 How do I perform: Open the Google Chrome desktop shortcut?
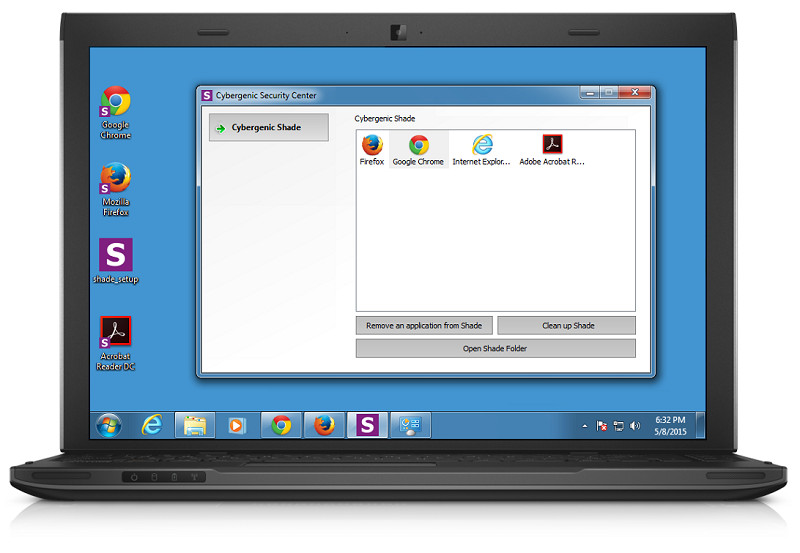[x=116, y=113]
